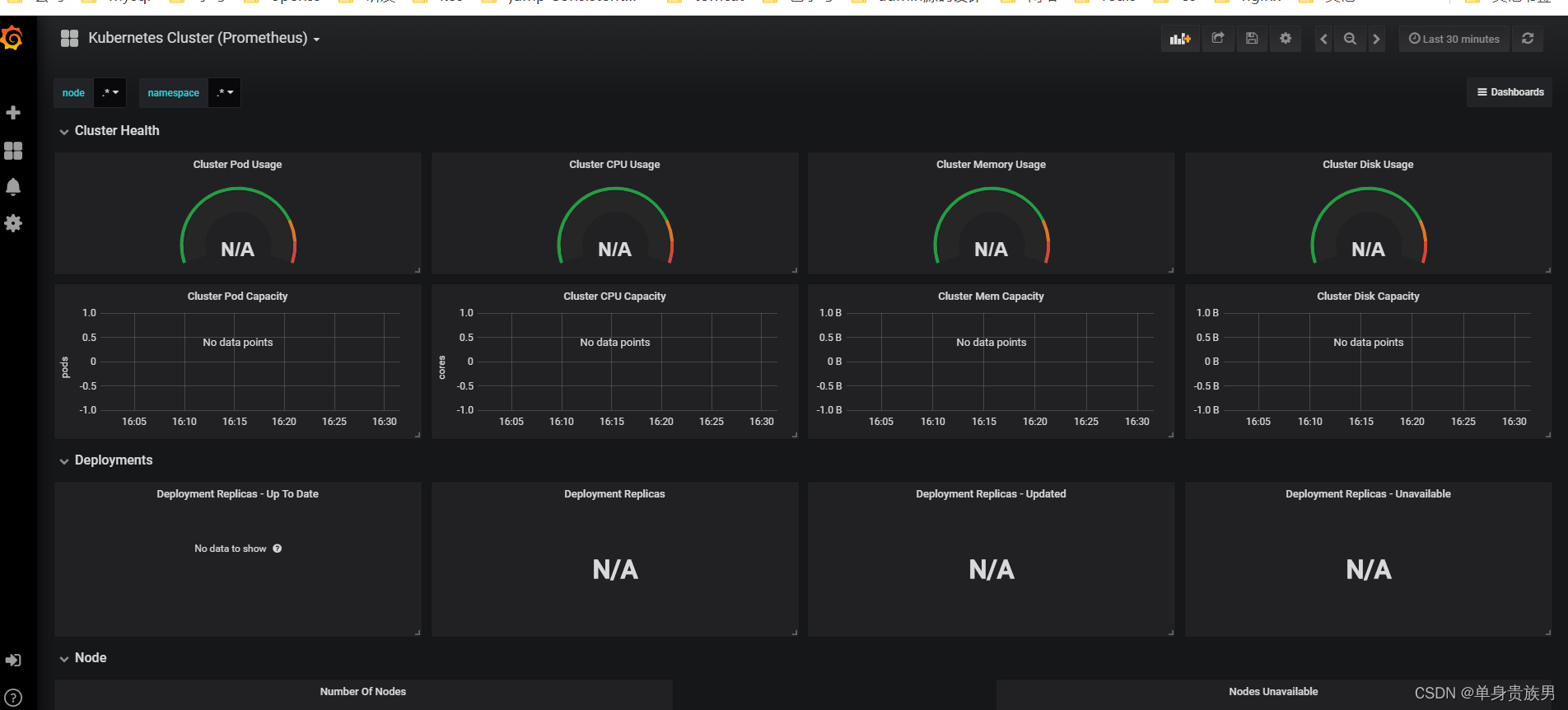This screenshot has height=710, width=1568.
Task: Open Deployment Replicas - Updated title menu
Action: pyautogui.click(x=991, y=494)
